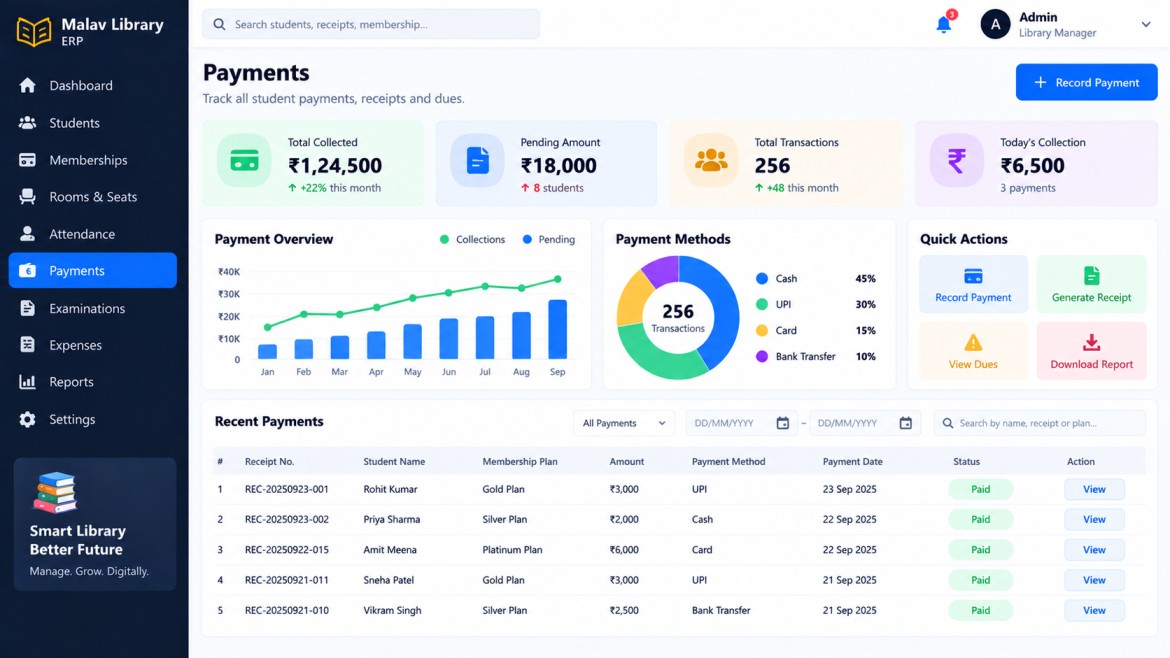Open the All Payments filter dropdown

click(624, 423)
